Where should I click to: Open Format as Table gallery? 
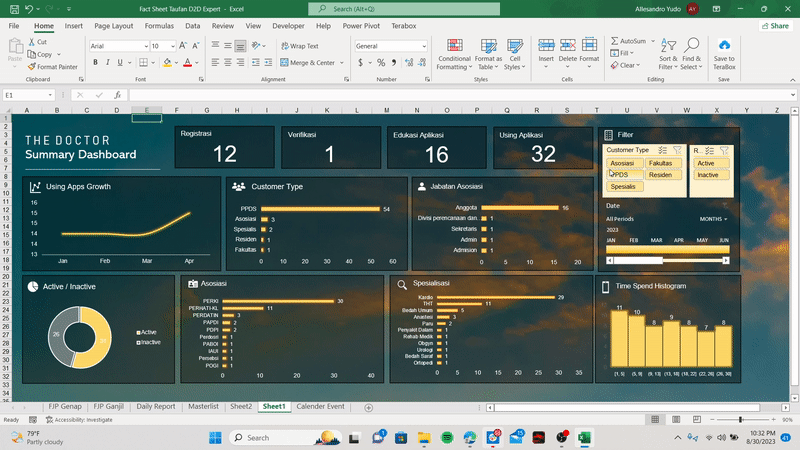(x=488, y=55)
